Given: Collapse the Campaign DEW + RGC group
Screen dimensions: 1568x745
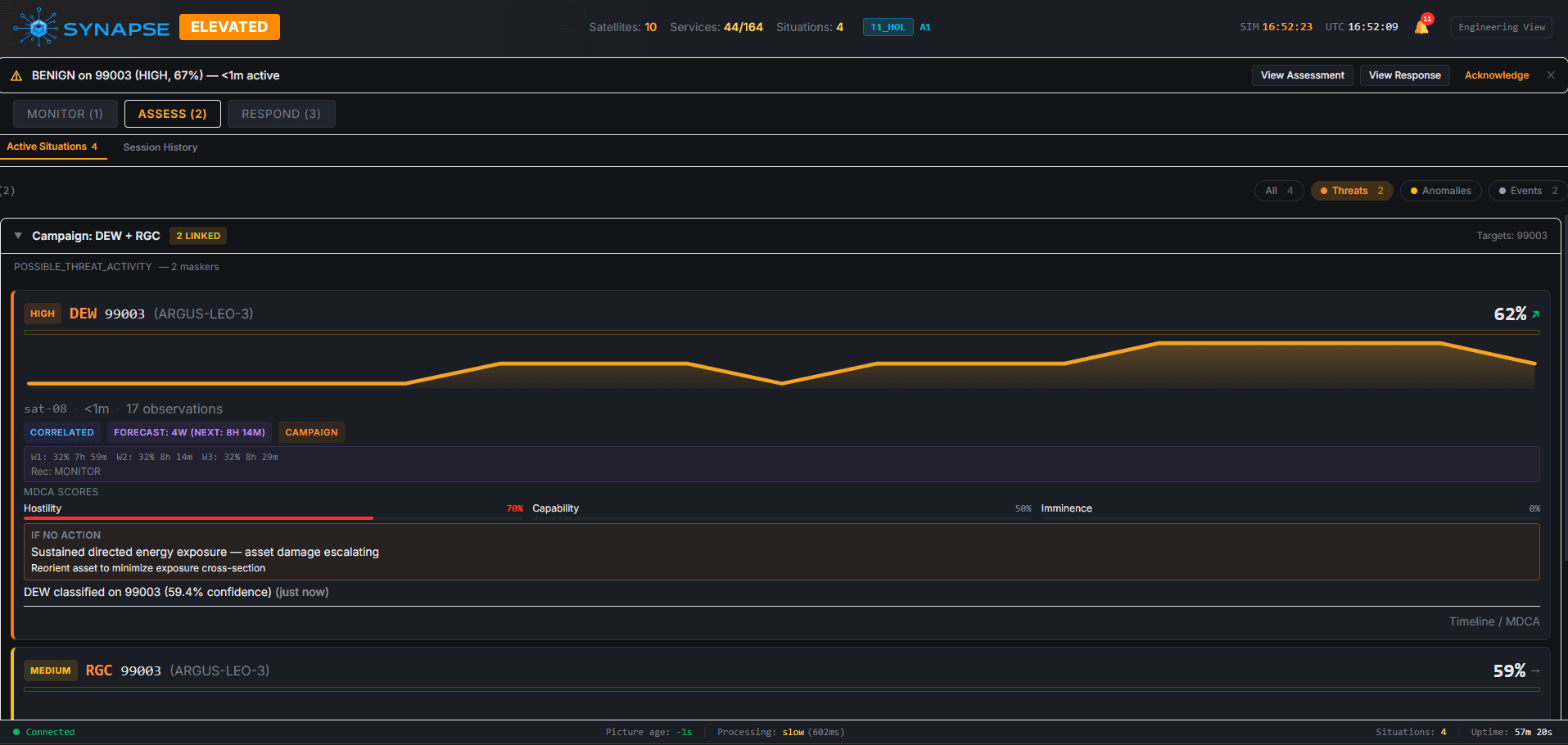Looking at the screenshot, I should 18,236.
